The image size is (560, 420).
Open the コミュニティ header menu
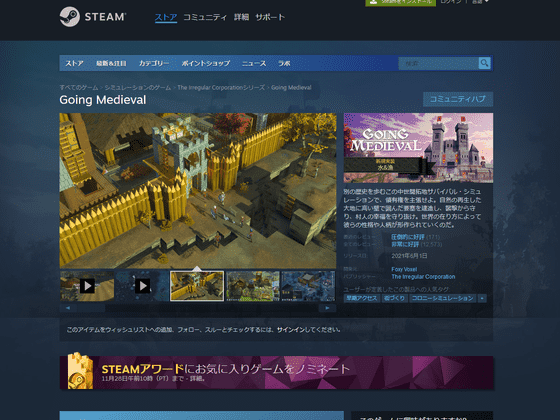click(205, 17)
